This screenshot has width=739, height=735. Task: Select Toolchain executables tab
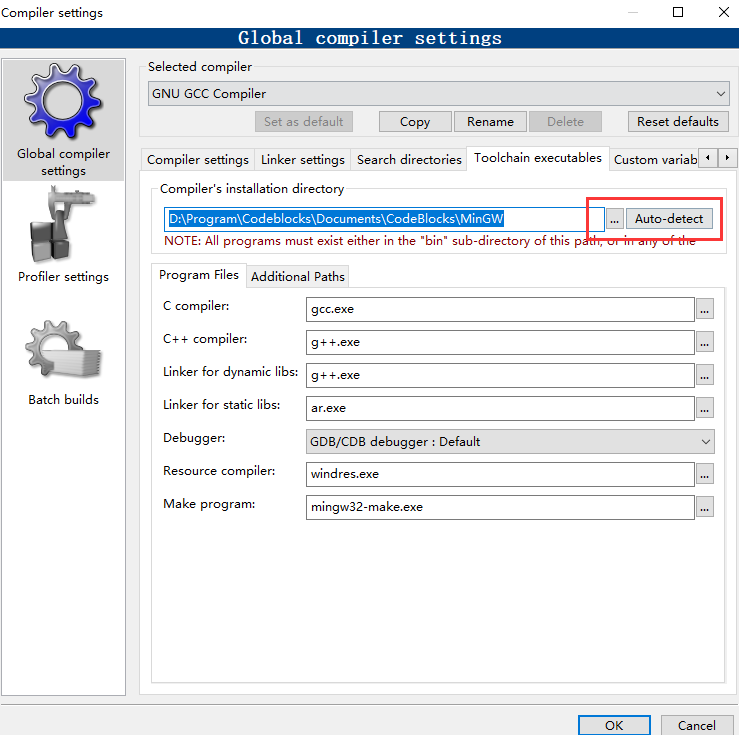pyautogui.click(x=538, y=158)
